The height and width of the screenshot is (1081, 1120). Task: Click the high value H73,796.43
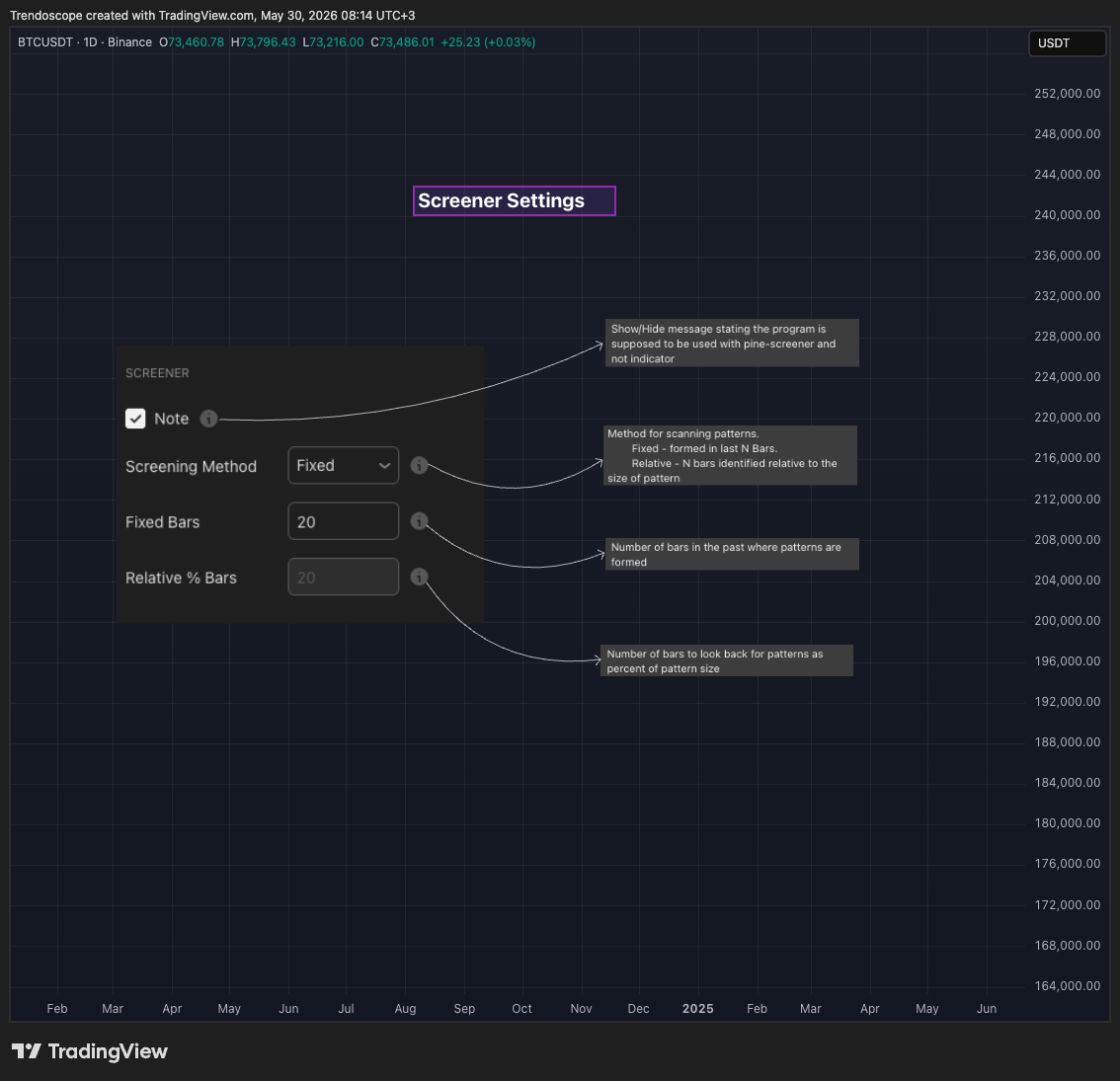coord(263,42)
